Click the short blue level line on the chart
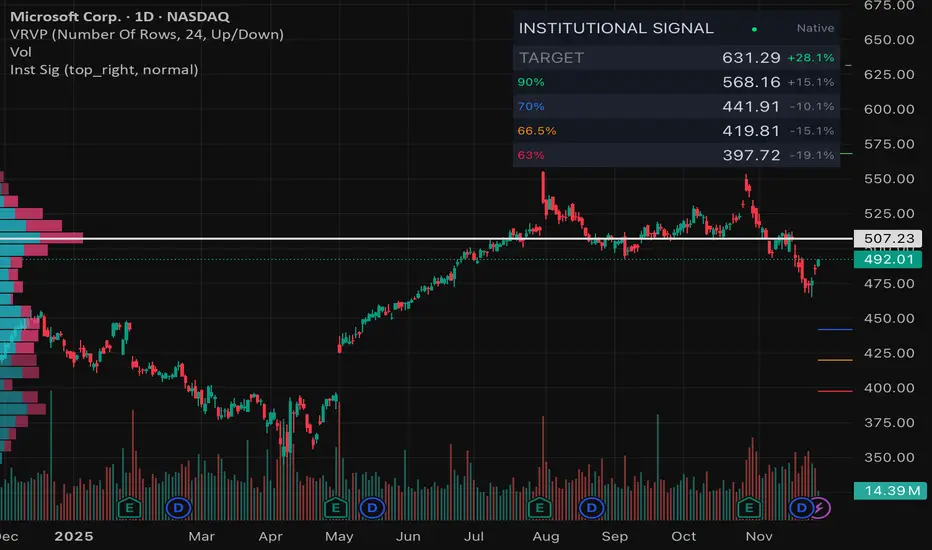The height and width of the screenshot is (550, 932). click(x=834, y=329)
